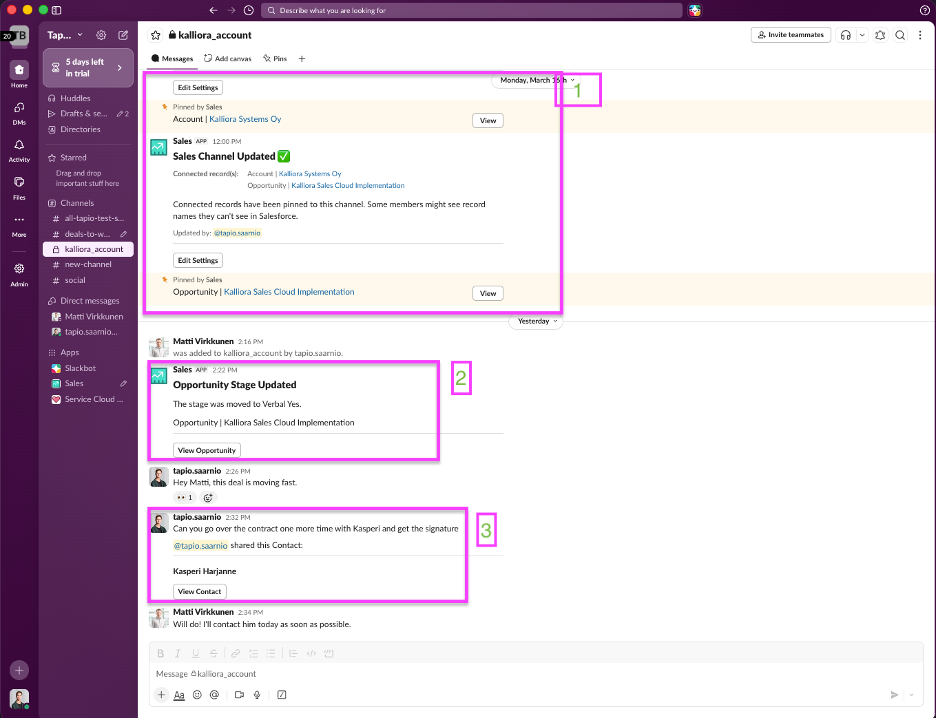The height and width of the screenshot is (718, 936).
Task: Click the attach plus icon in composer
Action: tap(161, 695)
